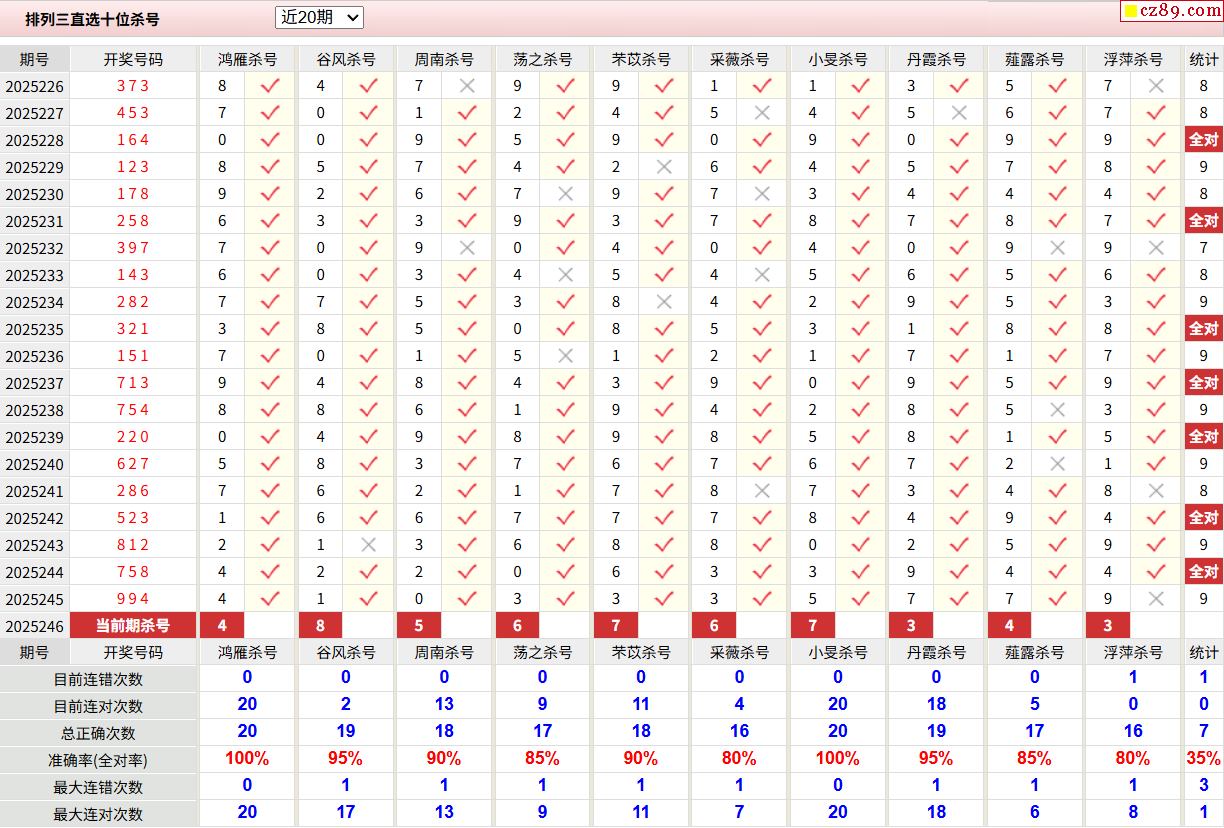Click the X mark for 浮萍杀号 in row 2025226
1224x828 pixels.
pos(1156,86)
